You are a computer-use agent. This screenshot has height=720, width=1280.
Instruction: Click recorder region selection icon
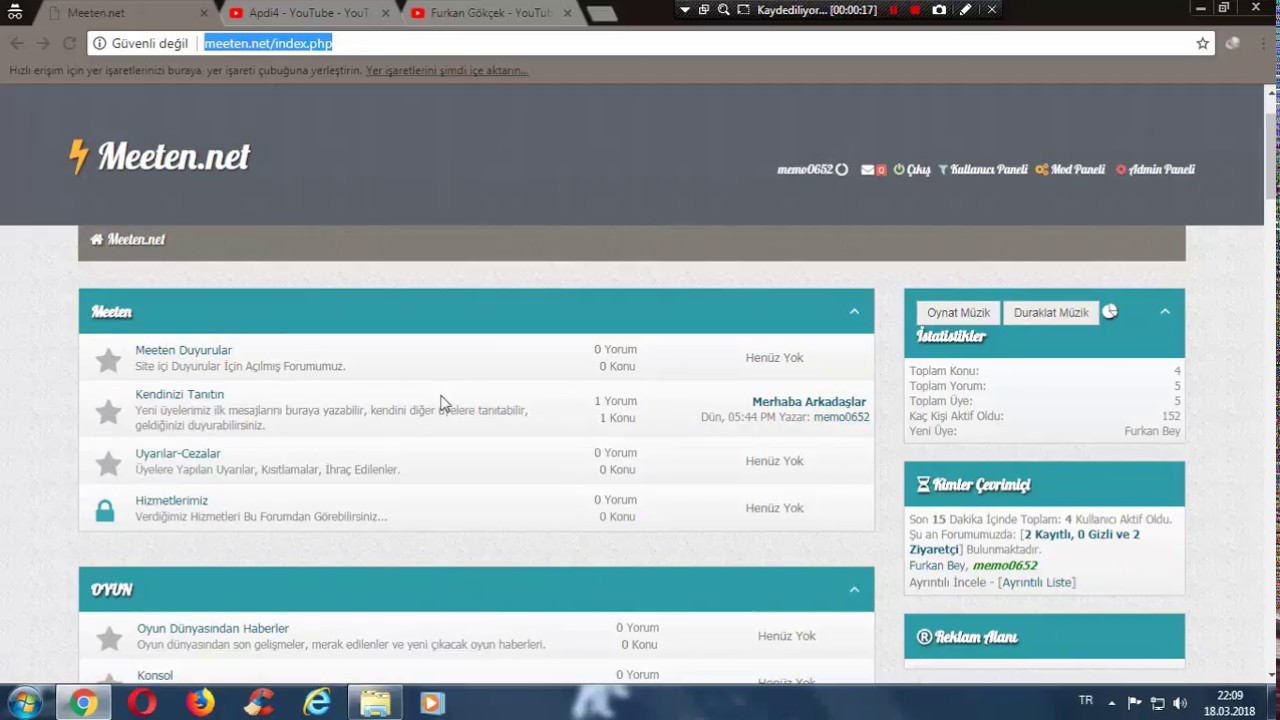click(743, 9)
